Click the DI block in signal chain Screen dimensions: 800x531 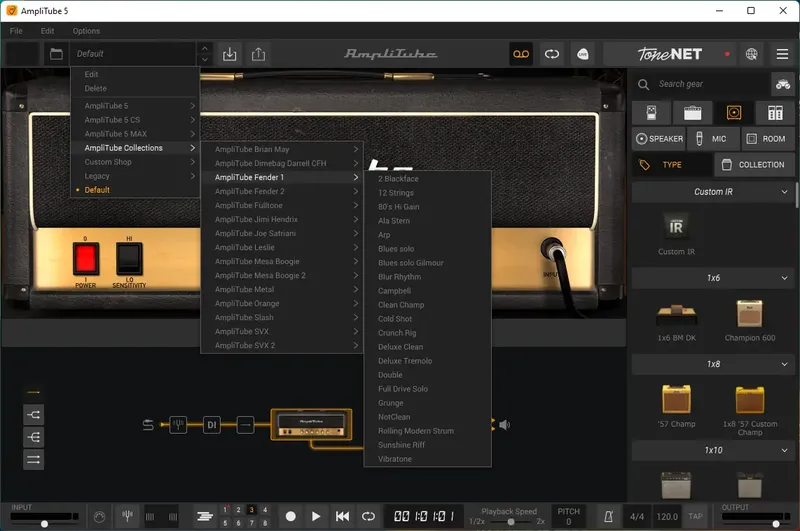pos(212,424)
